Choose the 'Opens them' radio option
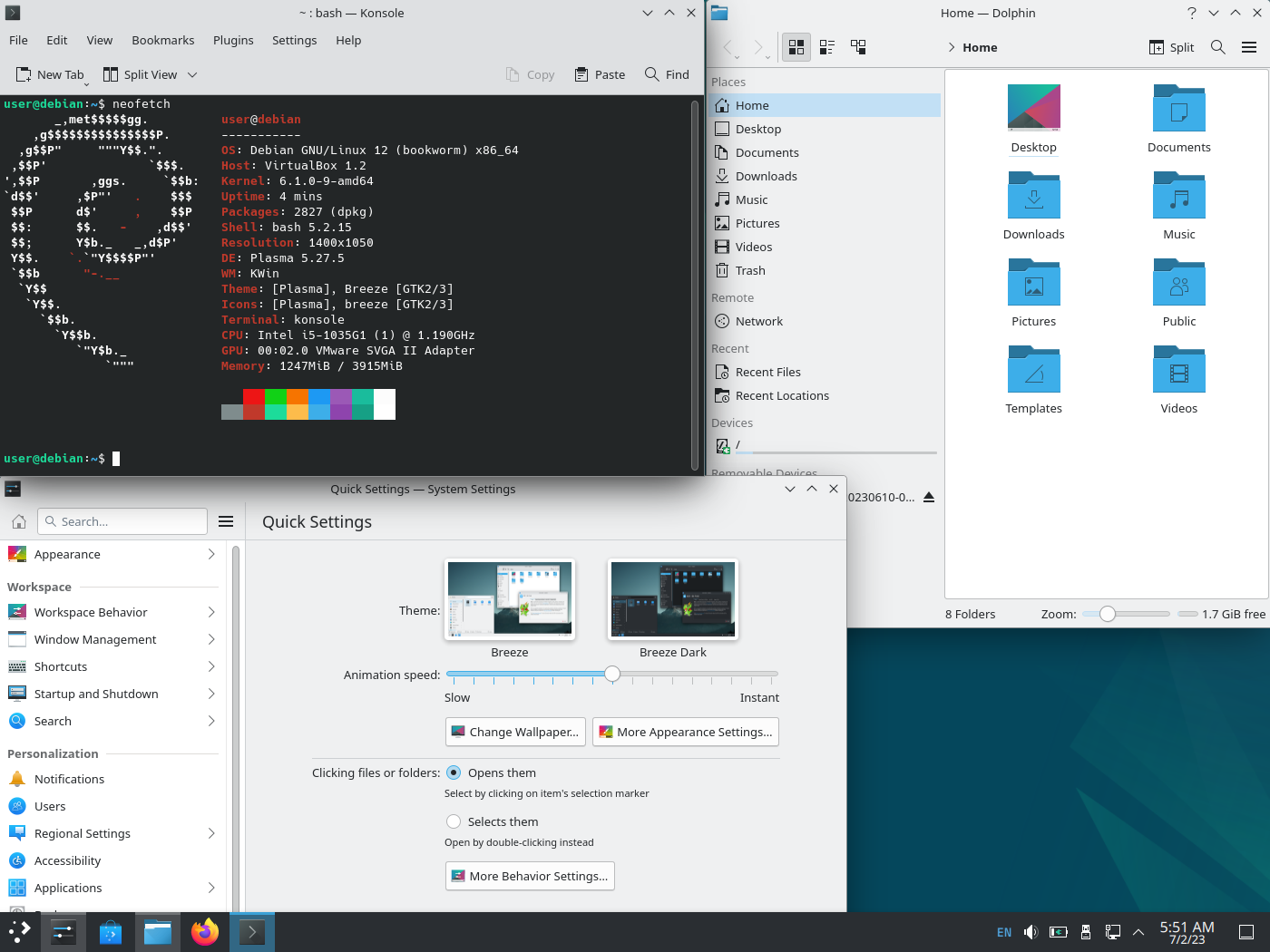Image resolution: width=1270 pixels, height=952 pixels. click(454, 772)
